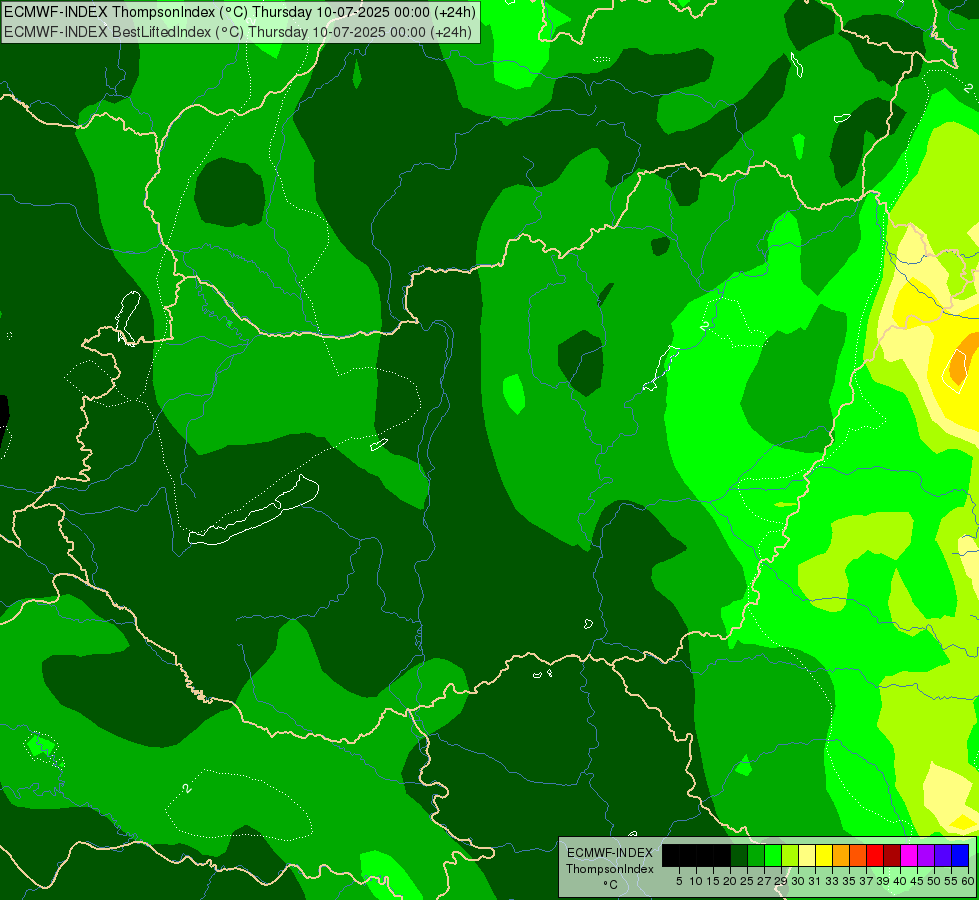The height and width of the screenshot is (900, 979).
Task: Pick the pure yellow 31–33 legend swatch
Action: click(x=824, y=855)
